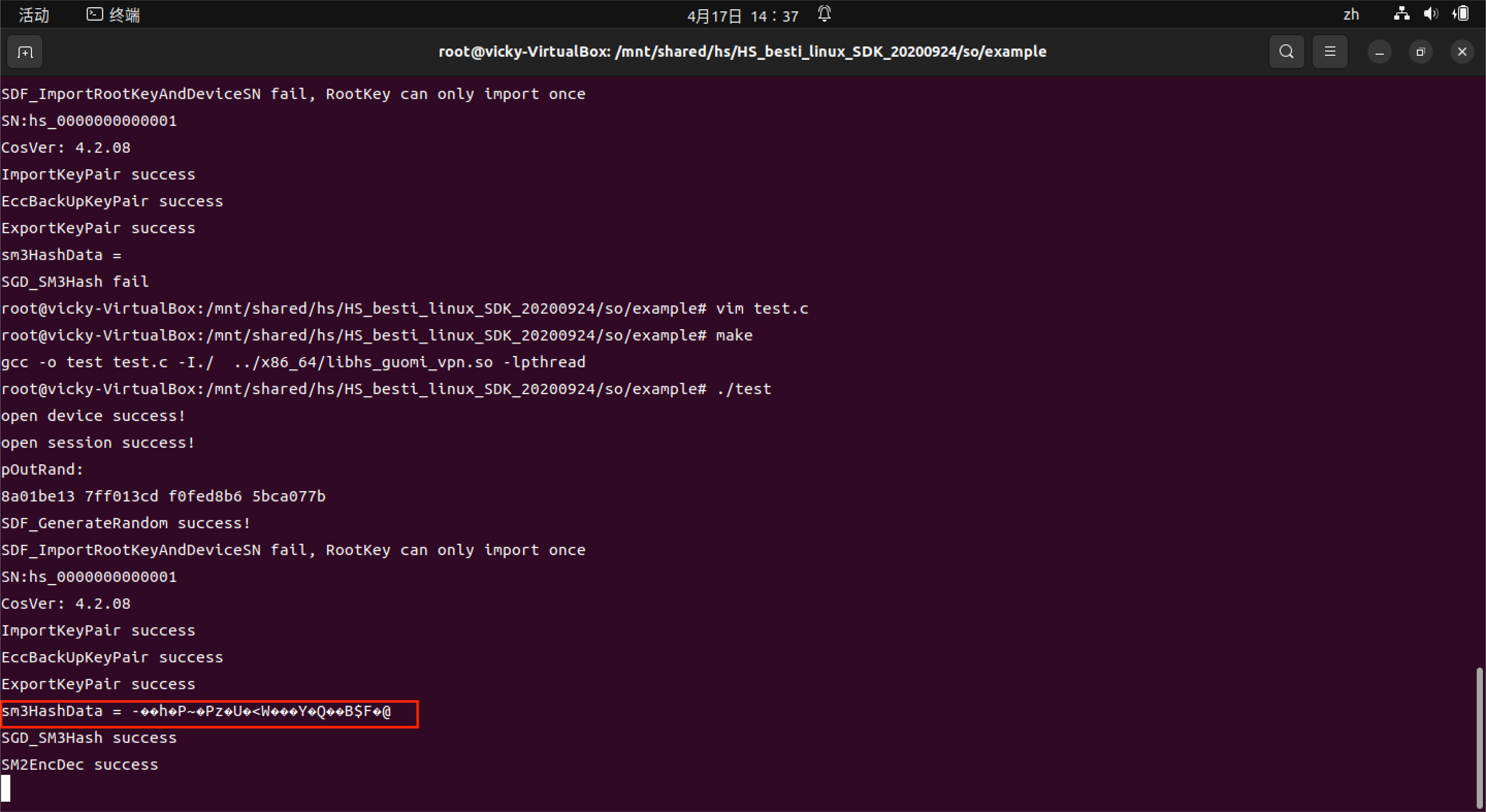This screenshot has width=1486, height=812.
Task: Close the terminal window
Action: 1462,53
